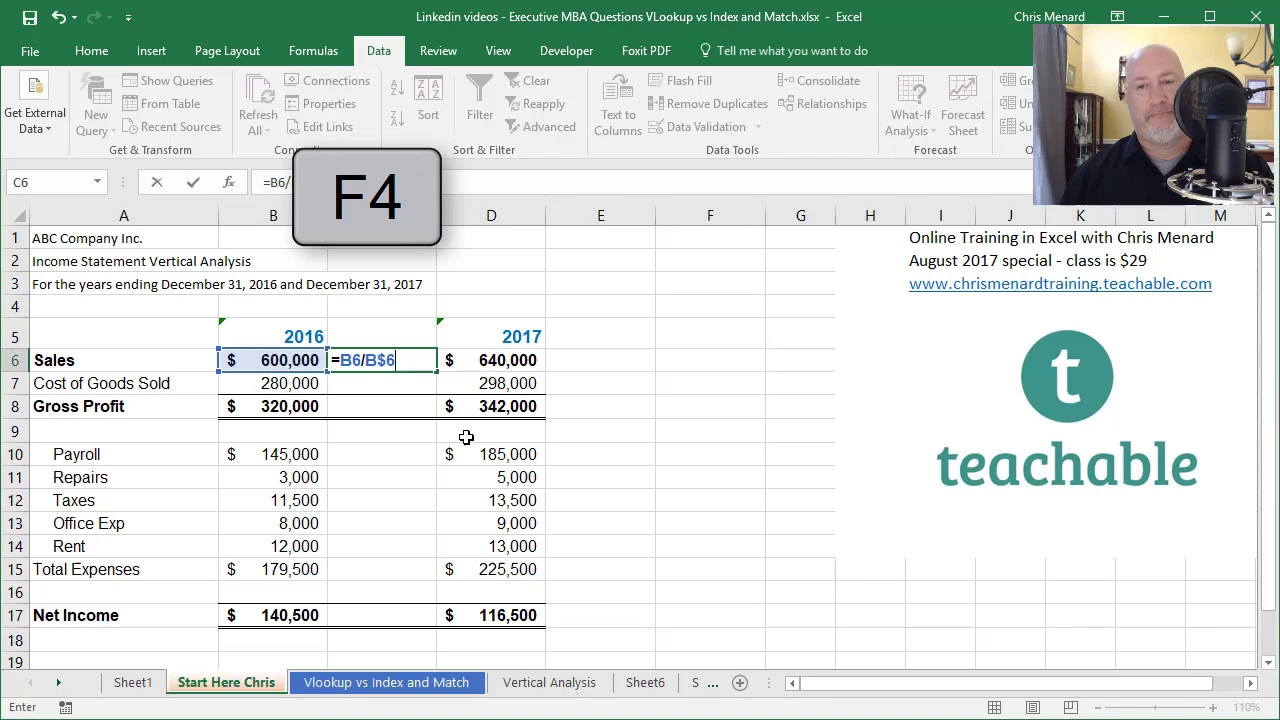Click Reapply filter
This screenshot has width=1280, height=720.
[534, 104]
